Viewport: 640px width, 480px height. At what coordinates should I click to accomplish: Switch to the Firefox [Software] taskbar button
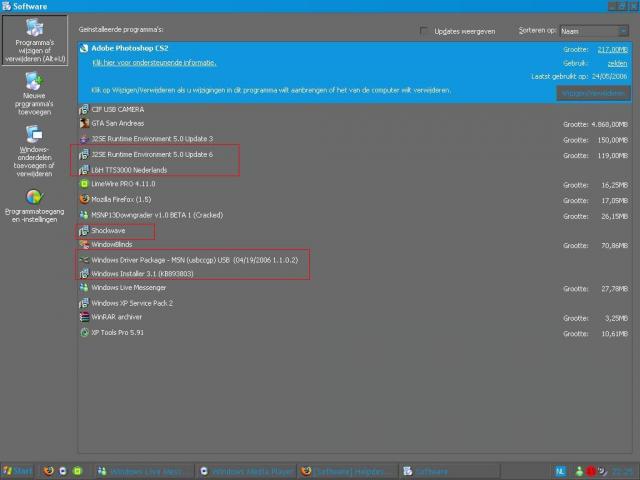click(347, 471)
